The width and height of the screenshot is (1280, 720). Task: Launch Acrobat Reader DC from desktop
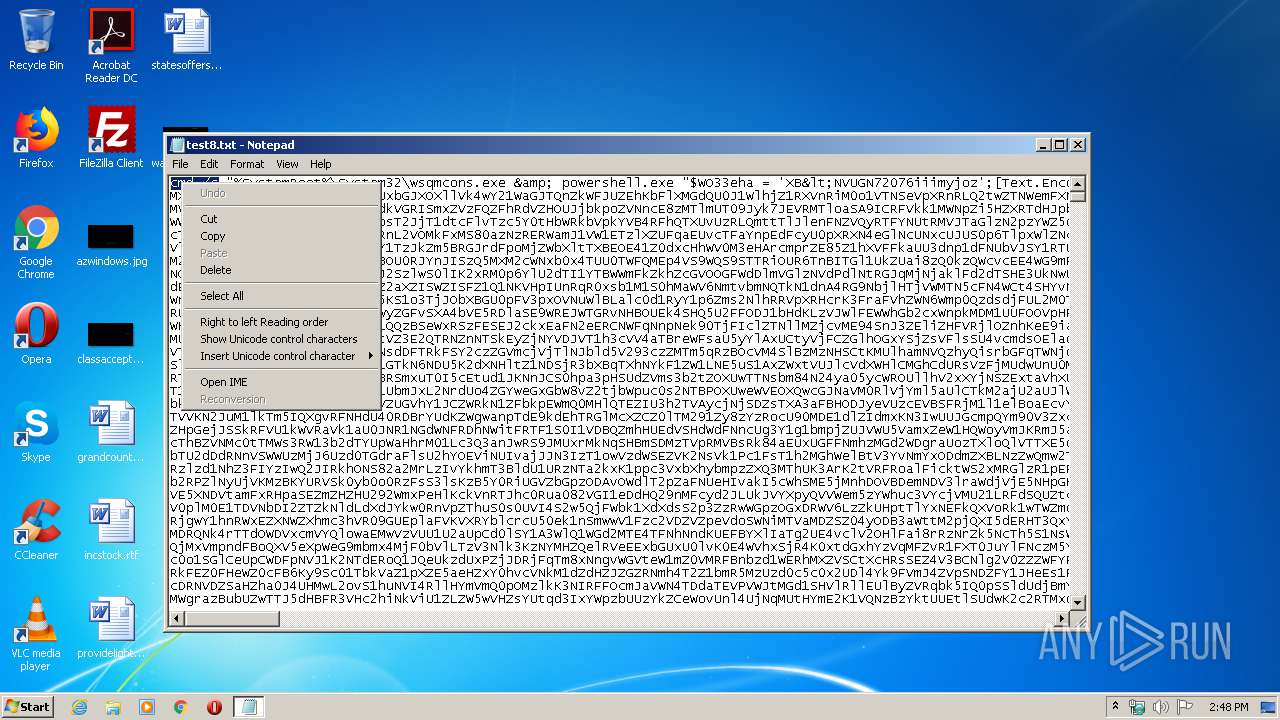111,46
